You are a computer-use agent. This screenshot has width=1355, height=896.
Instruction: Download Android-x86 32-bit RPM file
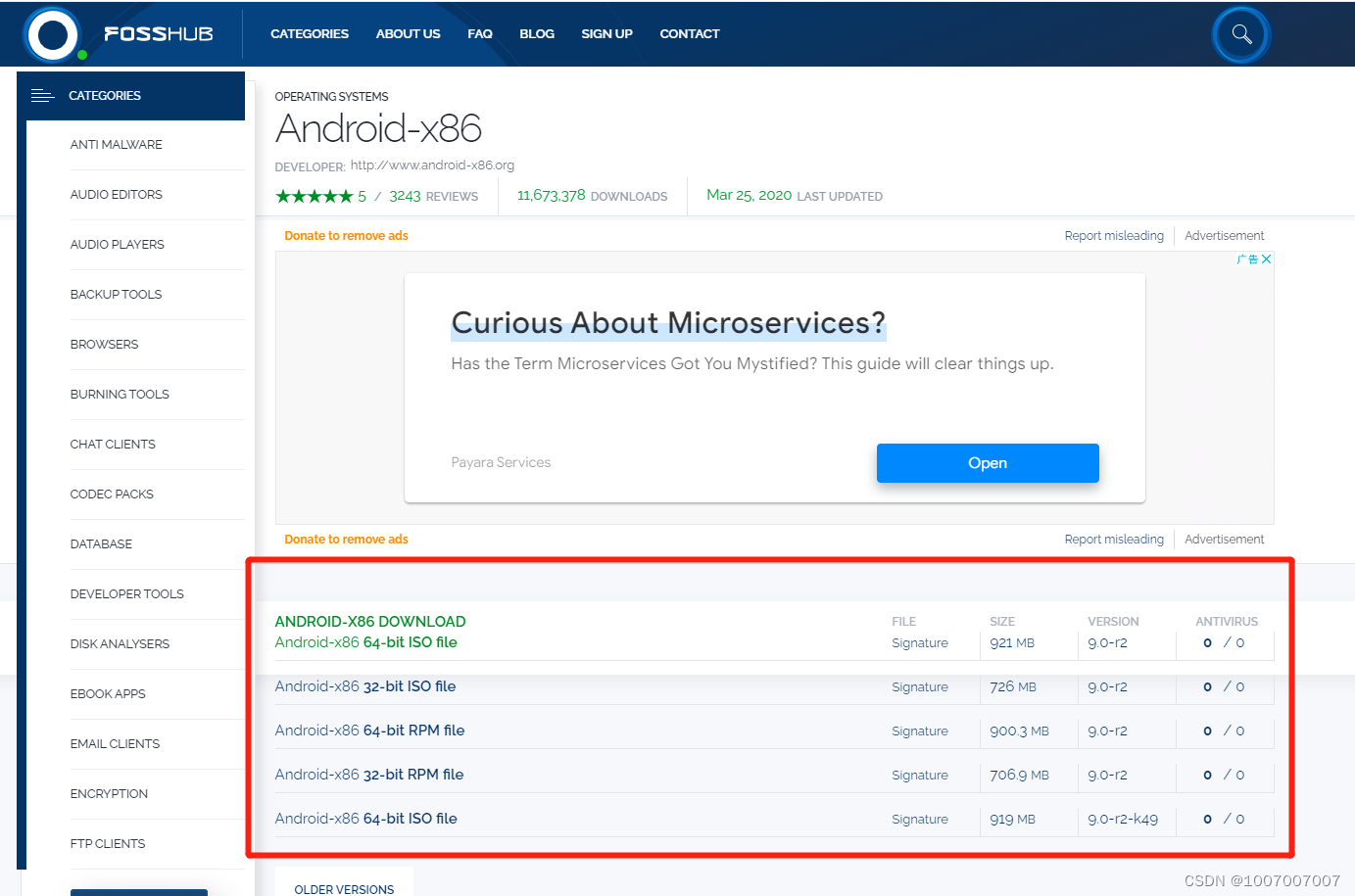pyautogui.click(x=368, y=775)
